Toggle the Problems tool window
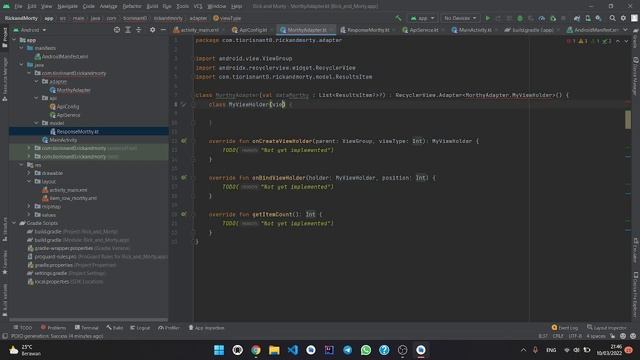The height and width of the screenshot is (360, 640). coord(53,327)
